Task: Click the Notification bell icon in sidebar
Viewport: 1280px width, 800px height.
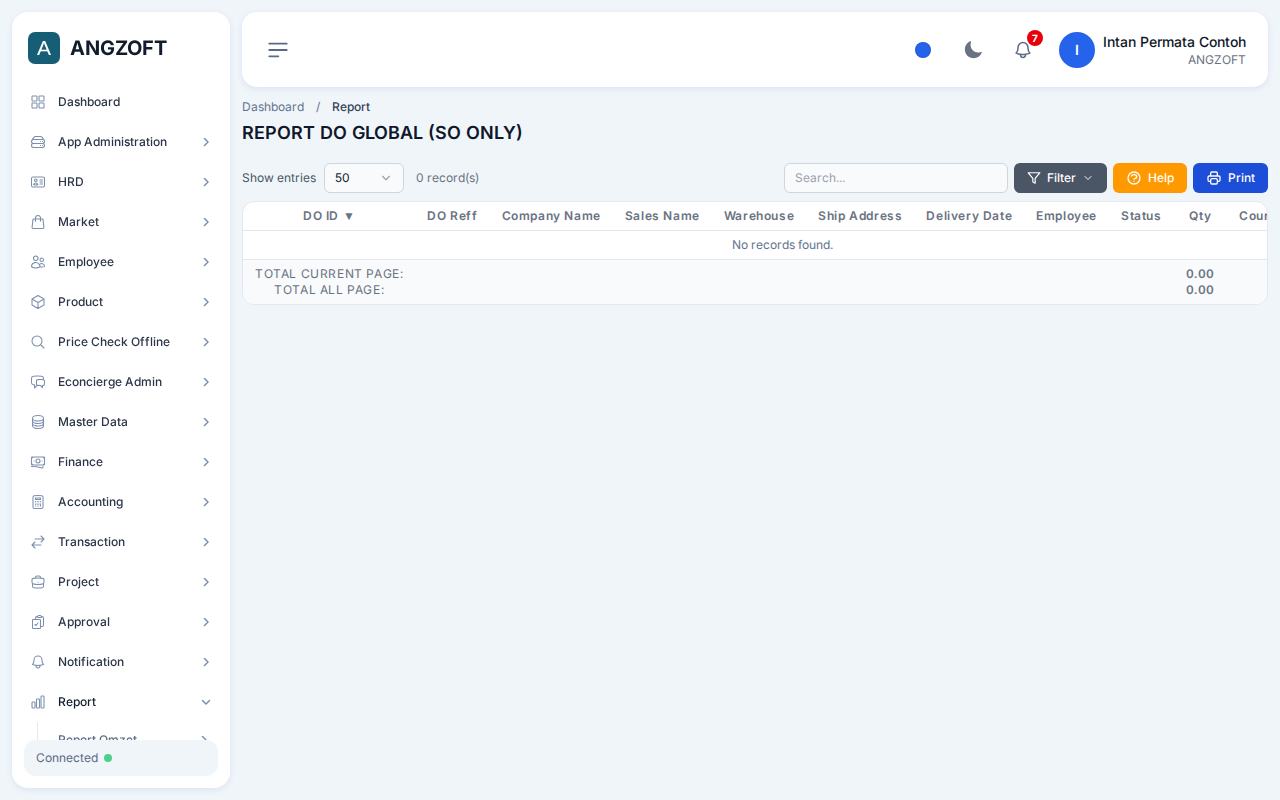Action: 38,662
